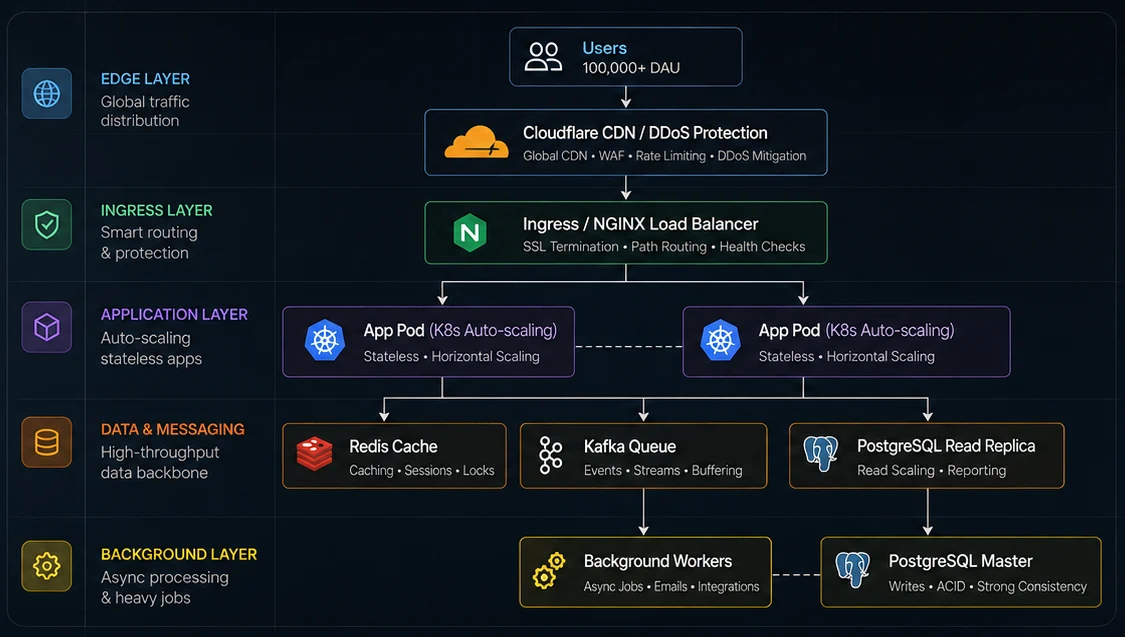1125x637 pixels.
Task: Click the "Auto-scaling stateless apps" description
Action: [x=151, y=348]
